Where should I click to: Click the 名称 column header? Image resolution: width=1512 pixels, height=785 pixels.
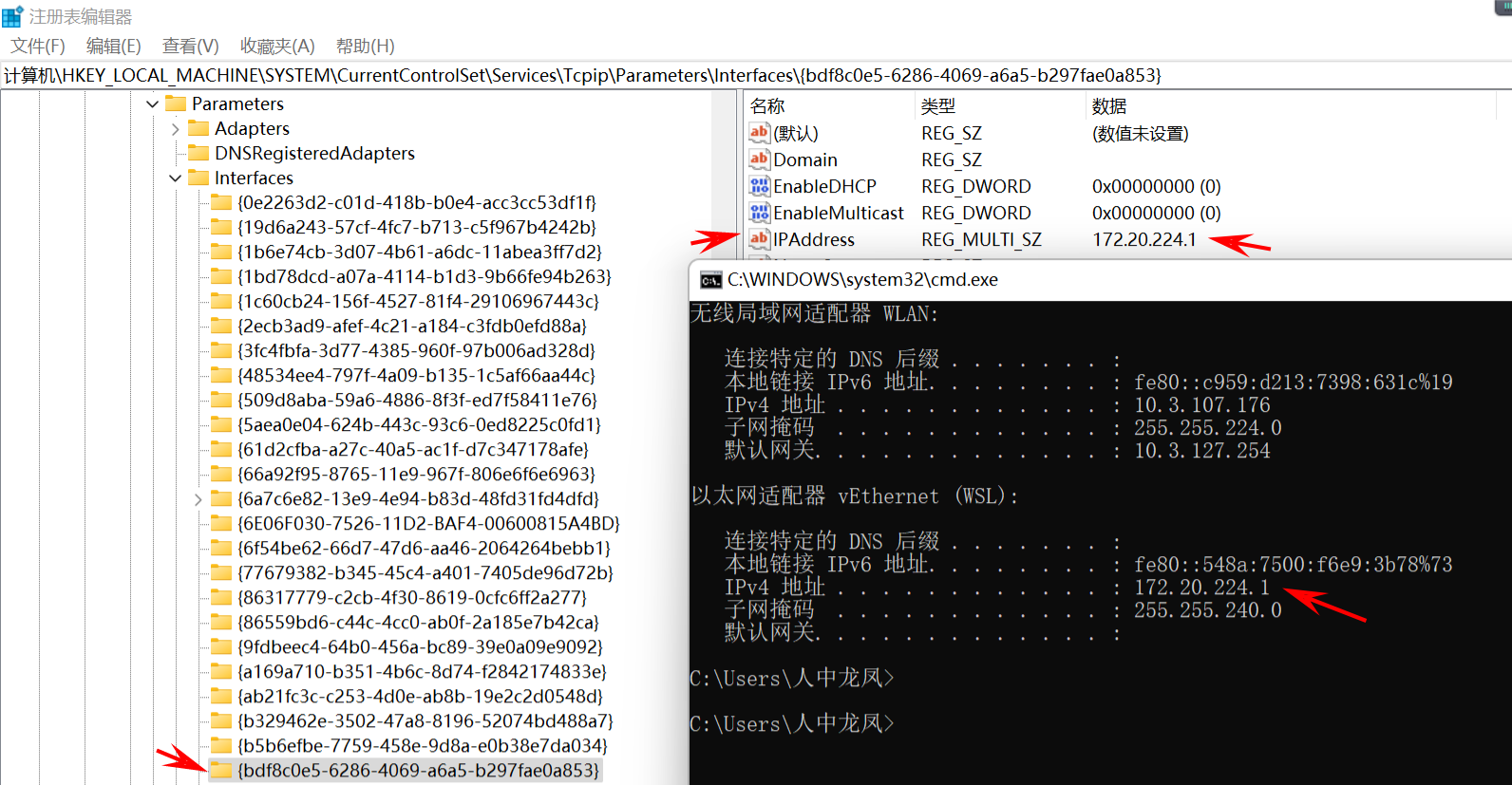pos(767,106)
